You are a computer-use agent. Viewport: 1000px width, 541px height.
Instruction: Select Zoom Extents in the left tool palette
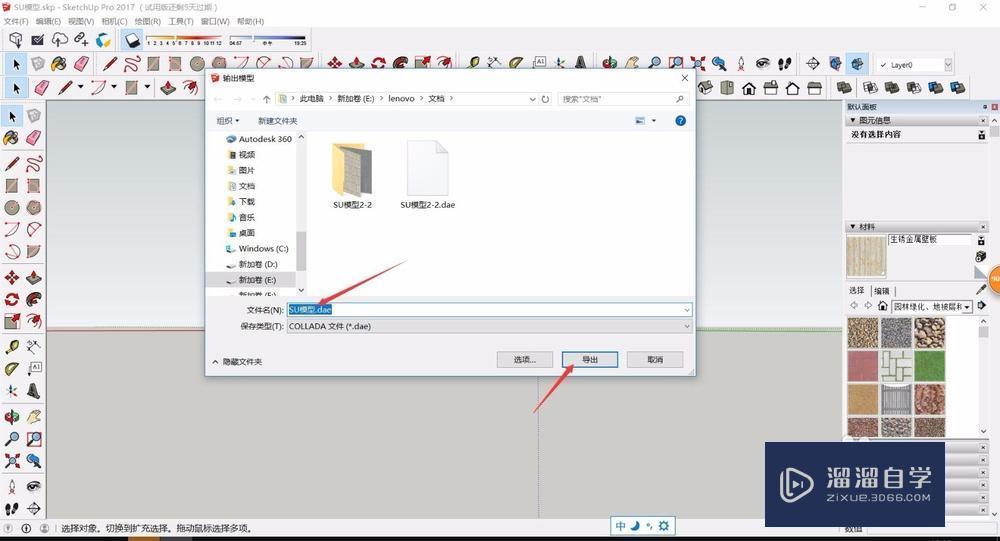click(x=11, y=461)
